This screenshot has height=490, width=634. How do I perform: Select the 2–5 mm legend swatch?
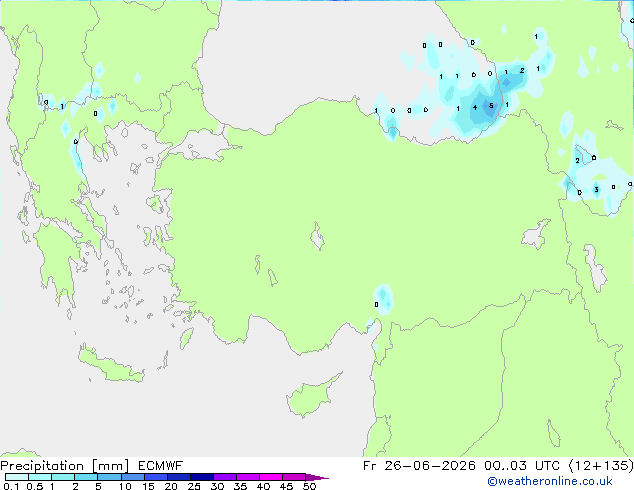pos(86,477)
